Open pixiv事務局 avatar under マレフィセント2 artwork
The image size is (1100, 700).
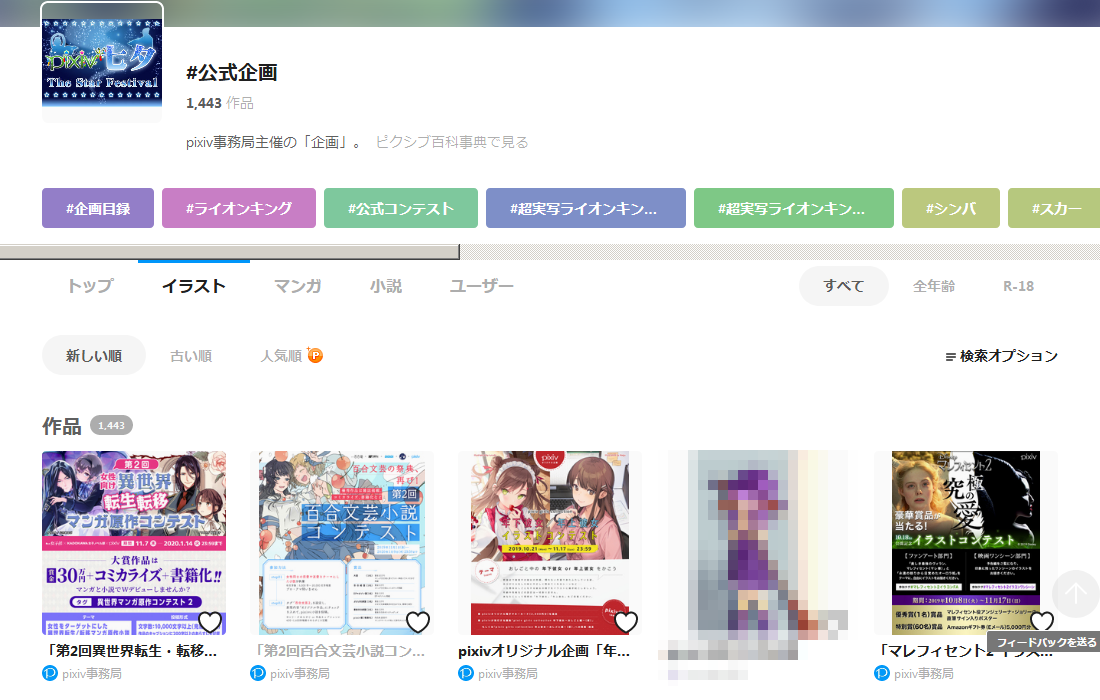pyautogui.click(x=882, y=673)
